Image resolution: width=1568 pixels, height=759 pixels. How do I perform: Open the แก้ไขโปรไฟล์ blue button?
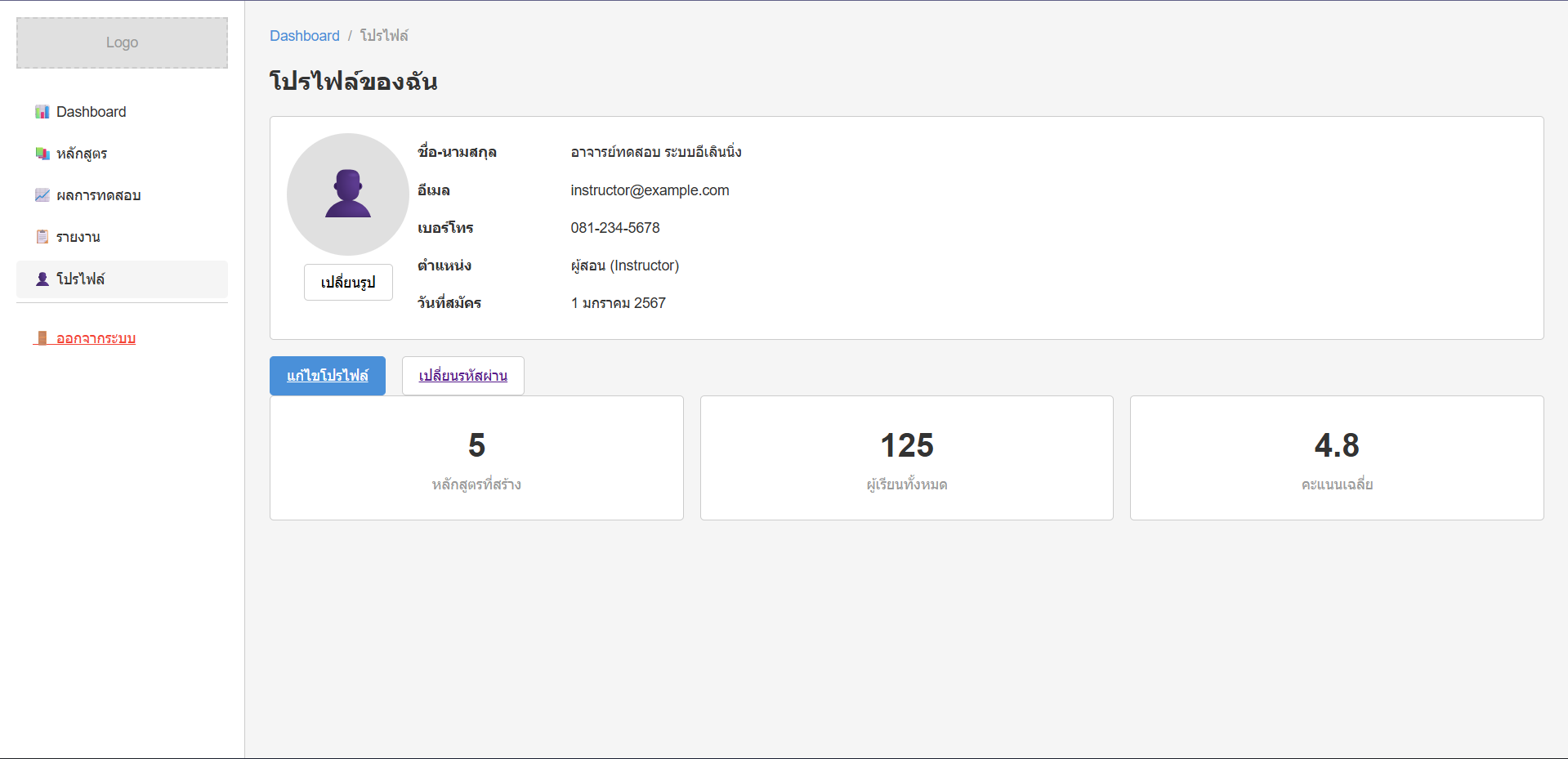coord(327,376)
